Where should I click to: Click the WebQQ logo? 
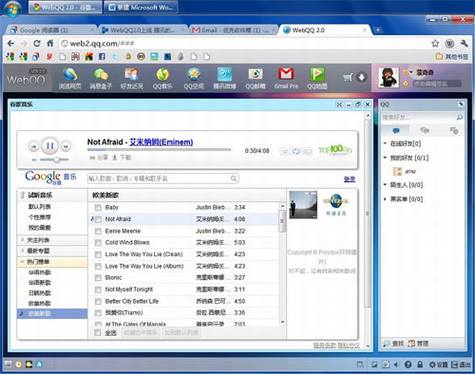tap(26, 78)
